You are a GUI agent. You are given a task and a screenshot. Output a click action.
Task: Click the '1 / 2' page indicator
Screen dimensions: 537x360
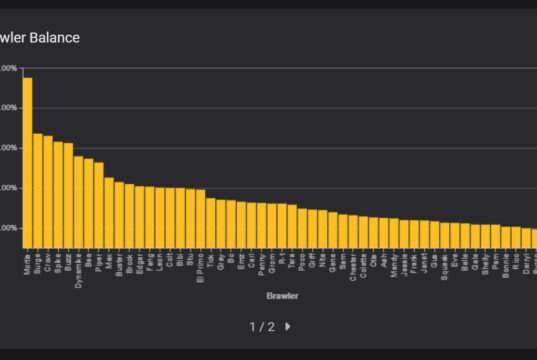coord(262,327)
